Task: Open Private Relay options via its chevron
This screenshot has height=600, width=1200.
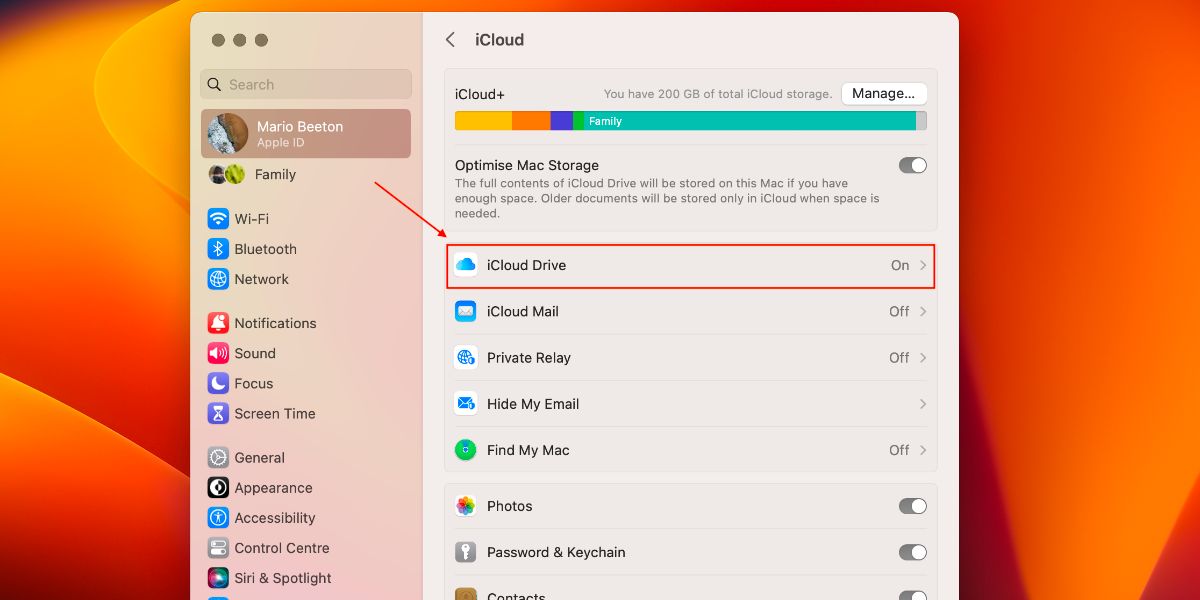Action: click(x=922, y=357)
